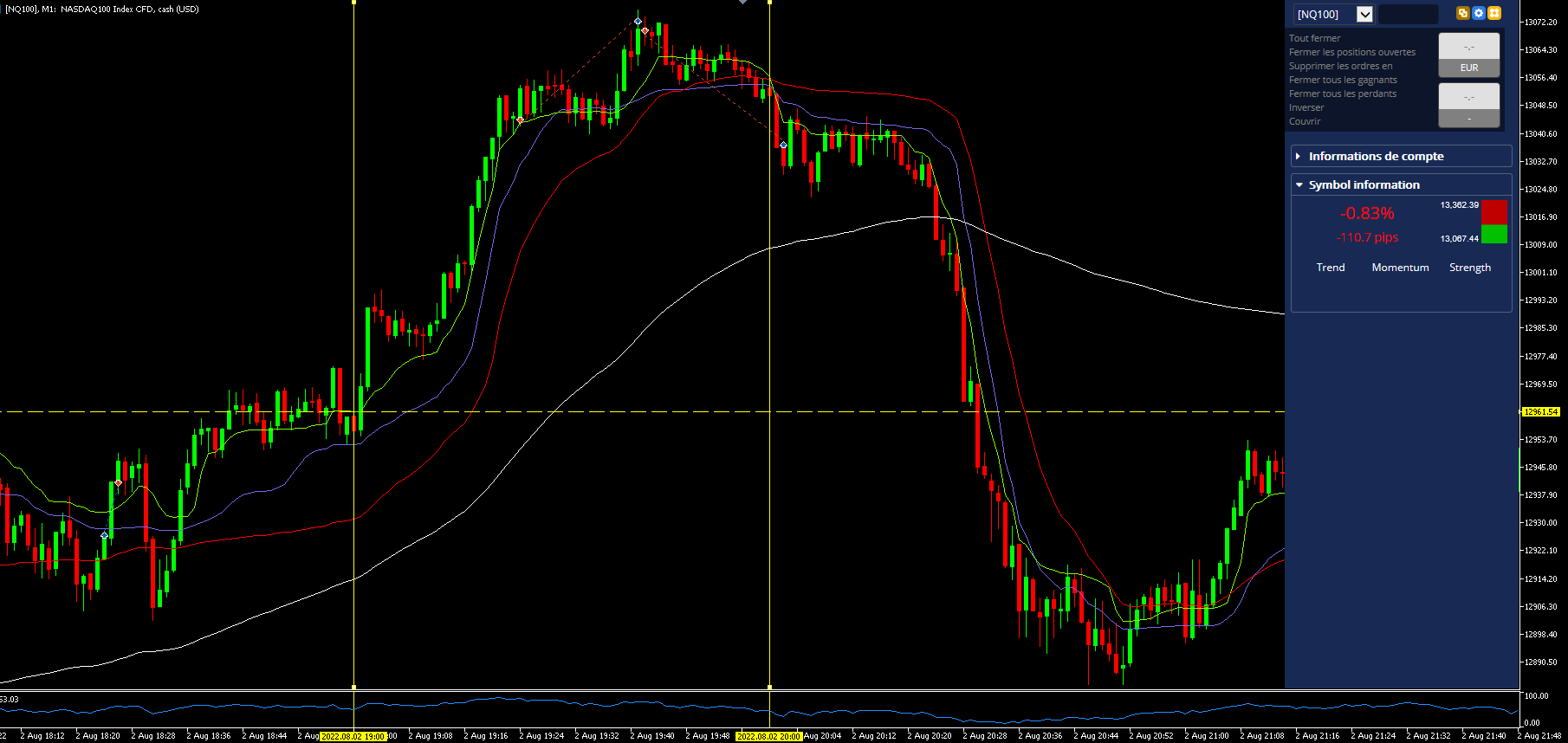Click the Couvrir option

click(x=1305, y=121)
